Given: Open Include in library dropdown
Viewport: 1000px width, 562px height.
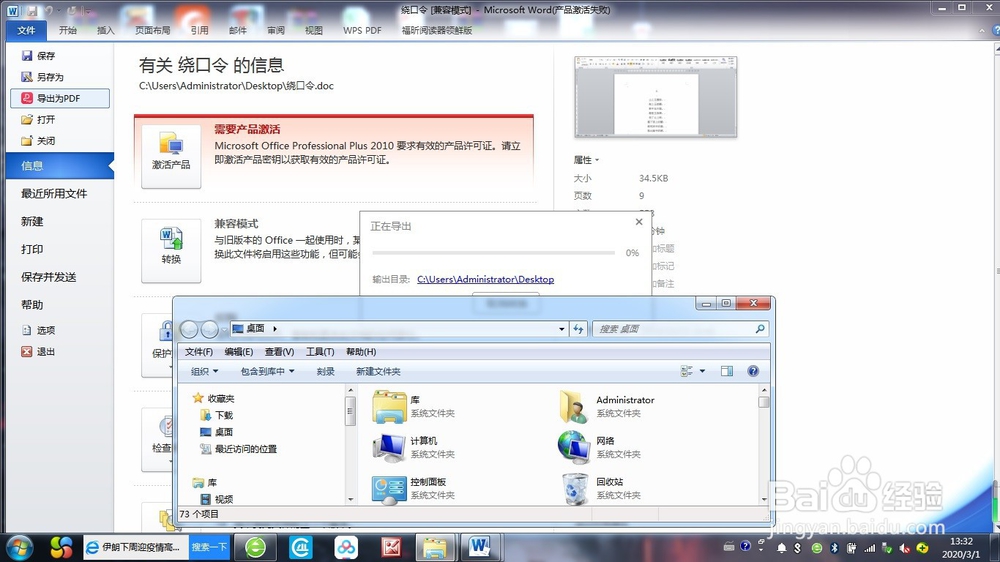Looking at the screenshot, I should pyautogui.click(x=267, y=371).
